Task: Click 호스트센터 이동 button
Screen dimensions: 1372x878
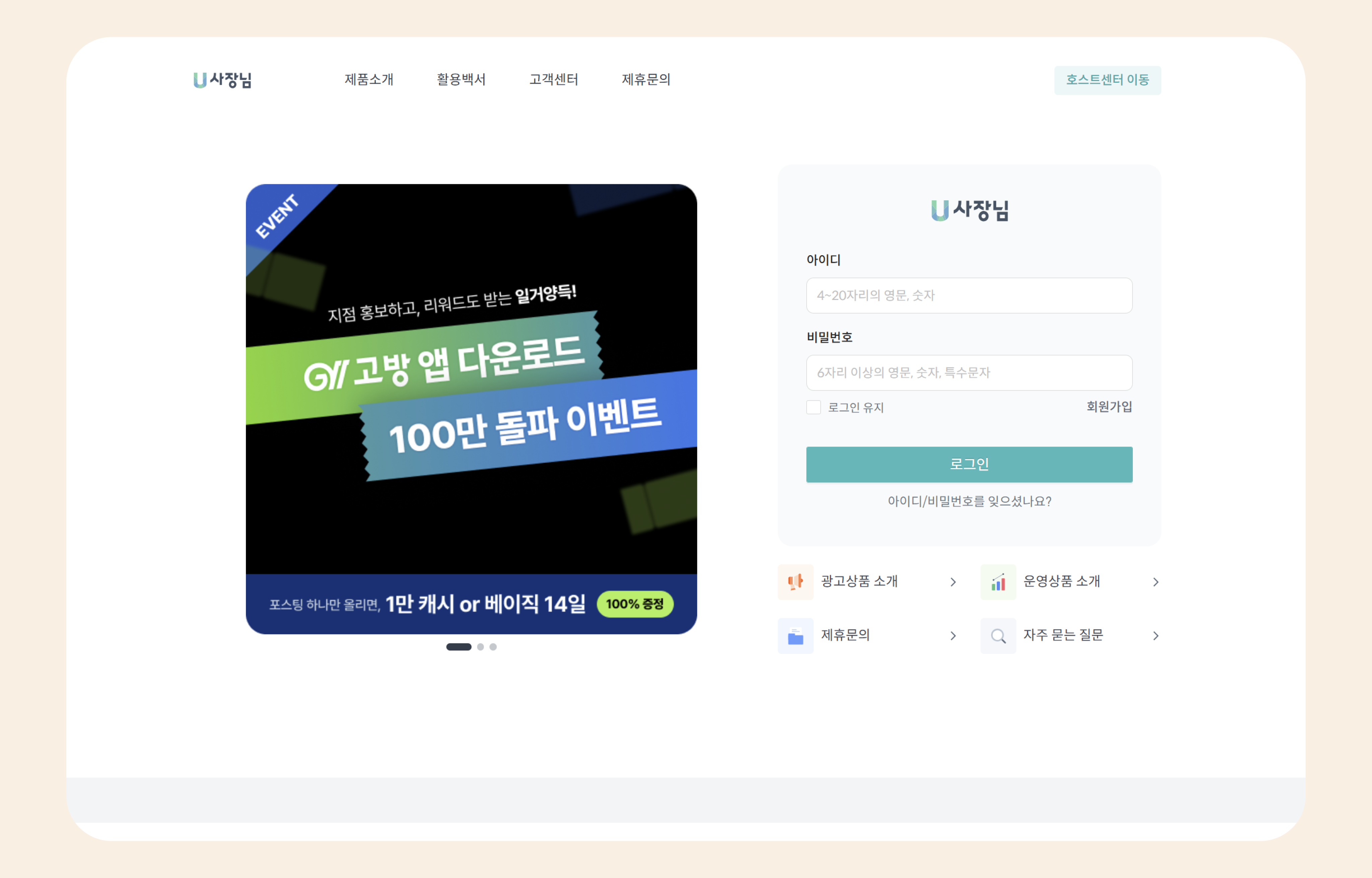Action: point(1107,80)
